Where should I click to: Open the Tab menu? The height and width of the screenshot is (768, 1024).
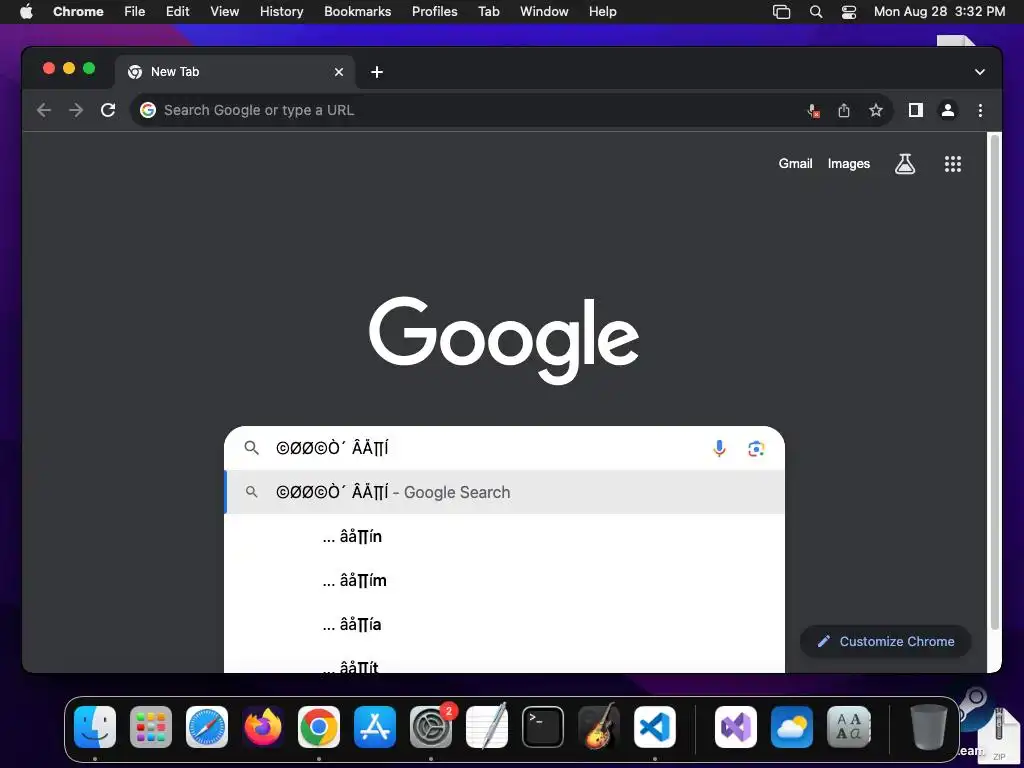click(488, 12)
